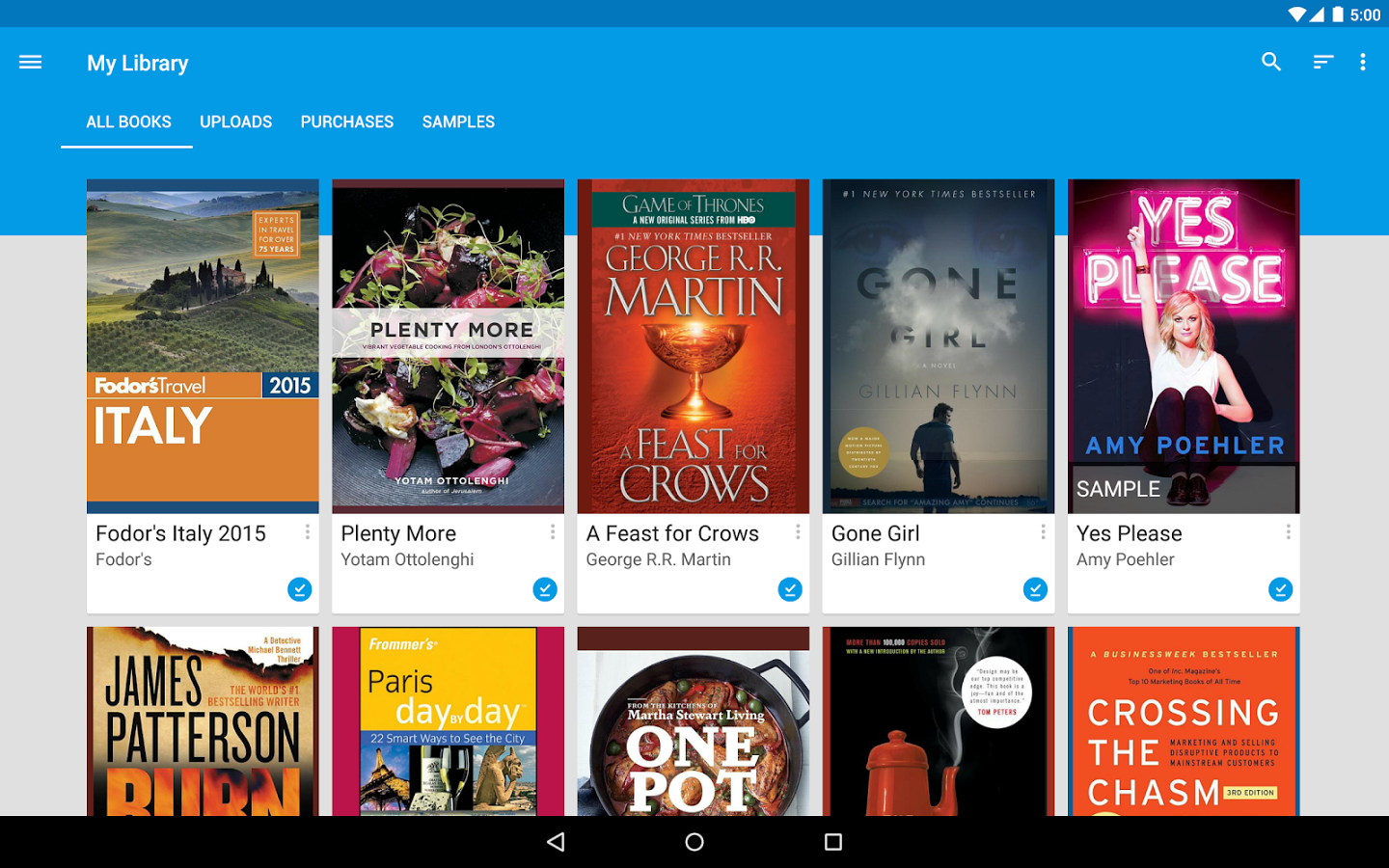Open options menu for Plenty More

click(x=552, y=531)
